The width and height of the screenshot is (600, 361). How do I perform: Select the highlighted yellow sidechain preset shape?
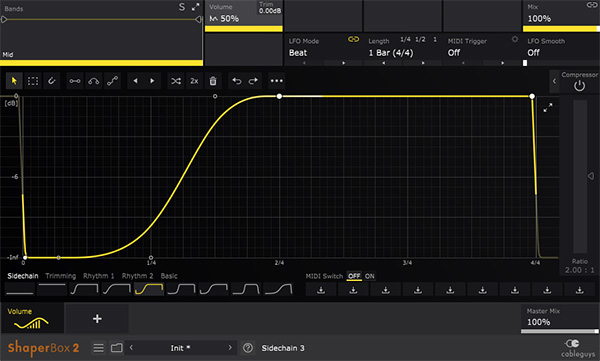pos(149,289)
